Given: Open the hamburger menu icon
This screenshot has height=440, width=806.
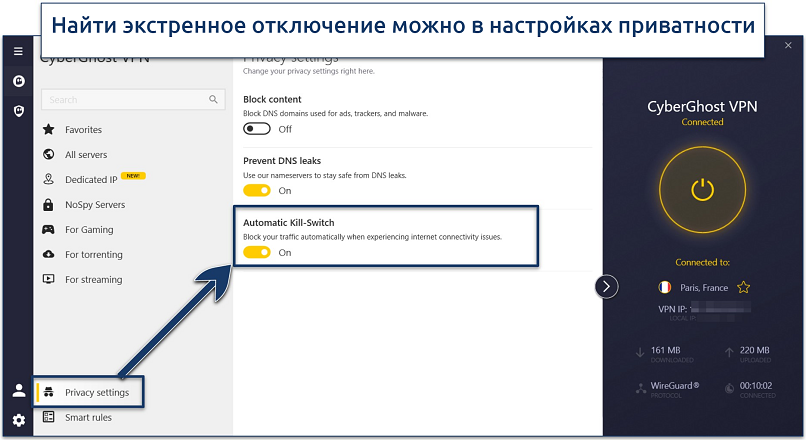Looking at the screenshot, I should click(17, 52).
